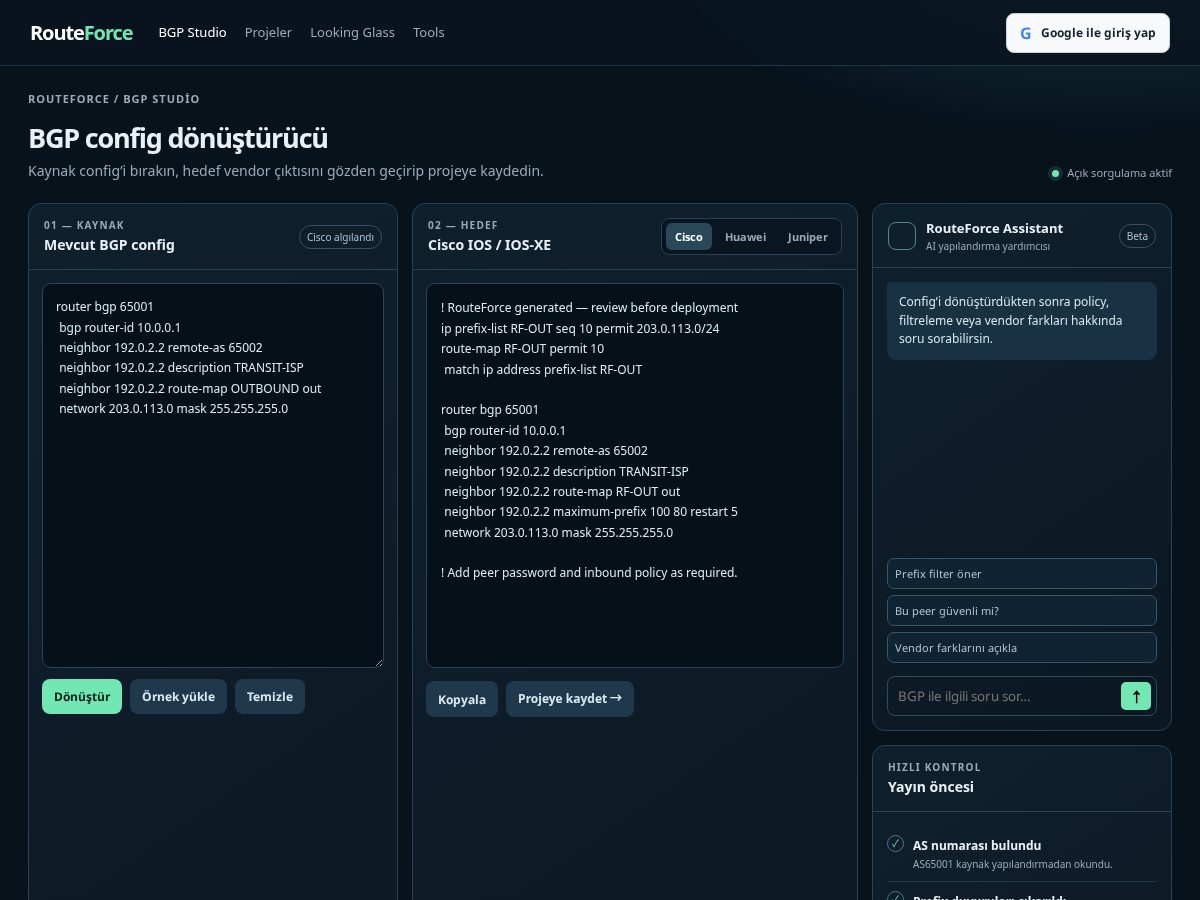Focus the source BGP config textarea

point(213,475)
